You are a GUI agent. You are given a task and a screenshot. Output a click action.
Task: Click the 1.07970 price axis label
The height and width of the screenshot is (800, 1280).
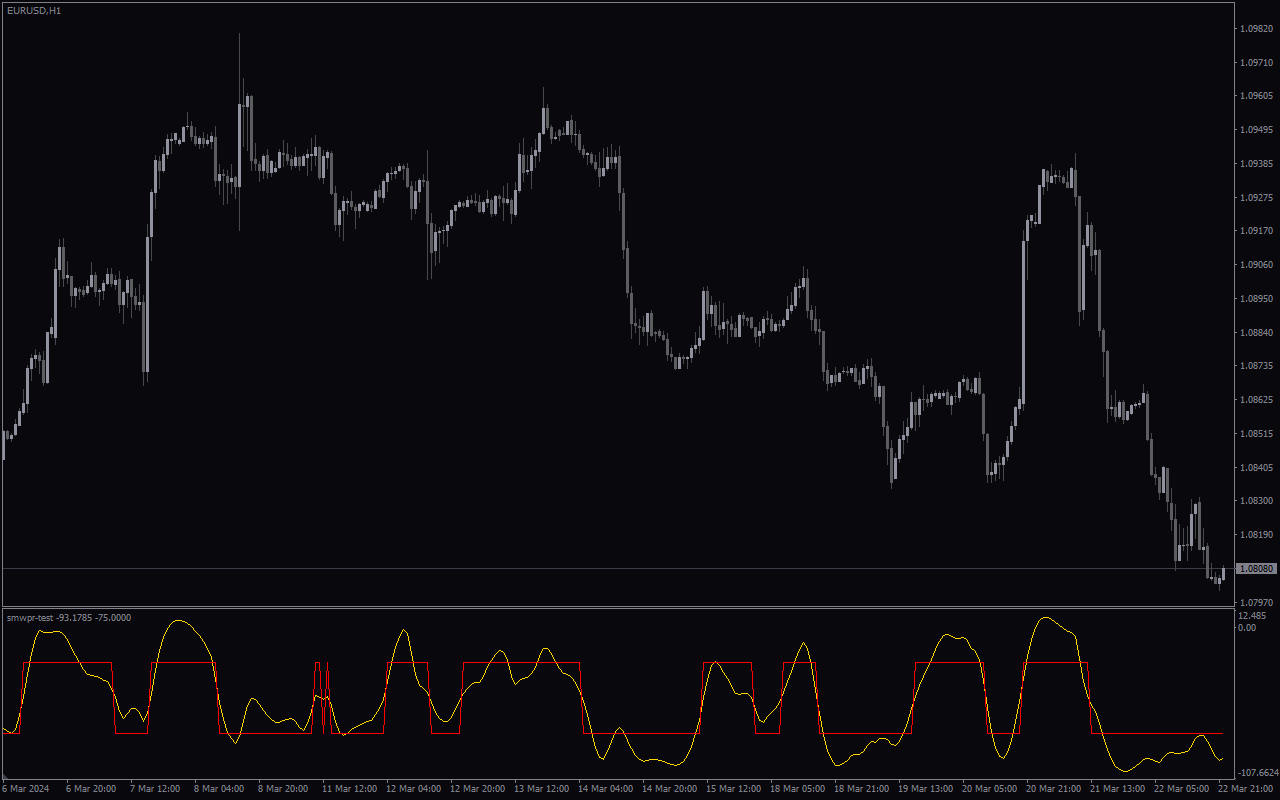(1256, 602)
